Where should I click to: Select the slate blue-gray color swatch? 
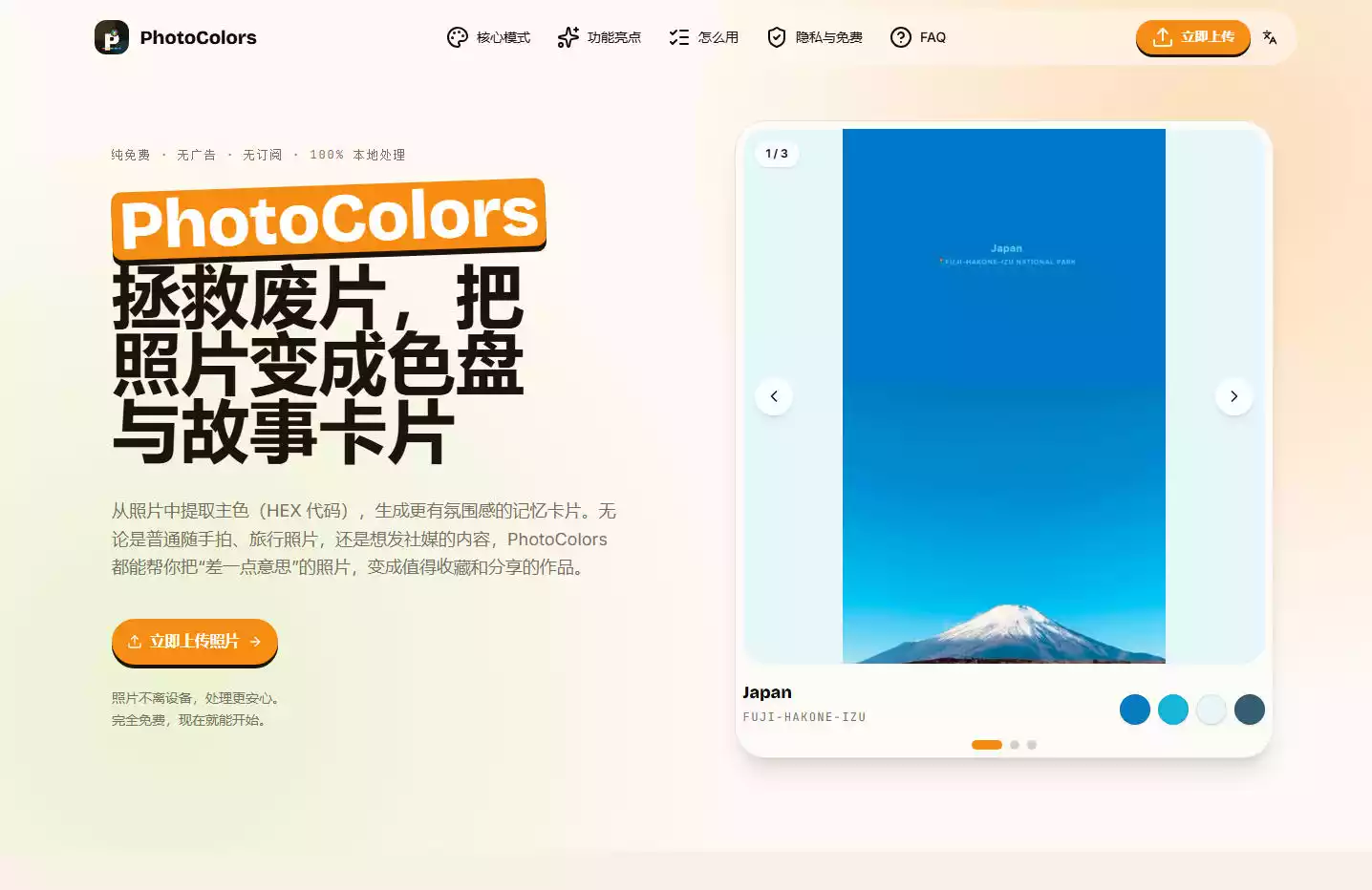tap(1250, 710)
